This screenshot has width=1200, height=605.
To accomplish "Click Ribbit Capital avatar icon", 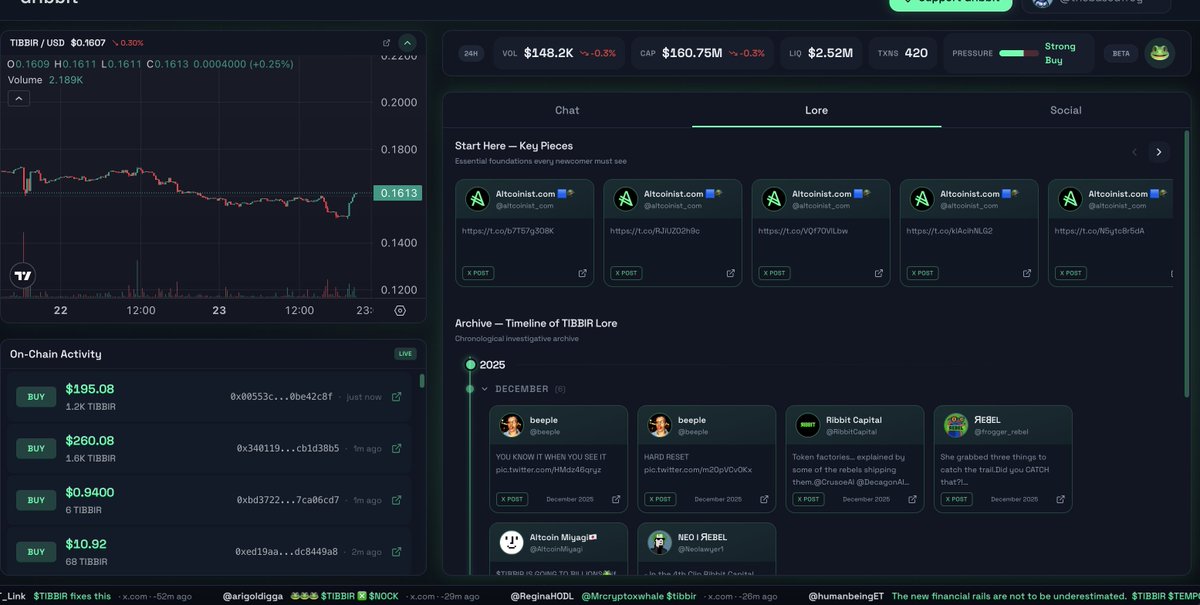I will [x=807, y=425].
